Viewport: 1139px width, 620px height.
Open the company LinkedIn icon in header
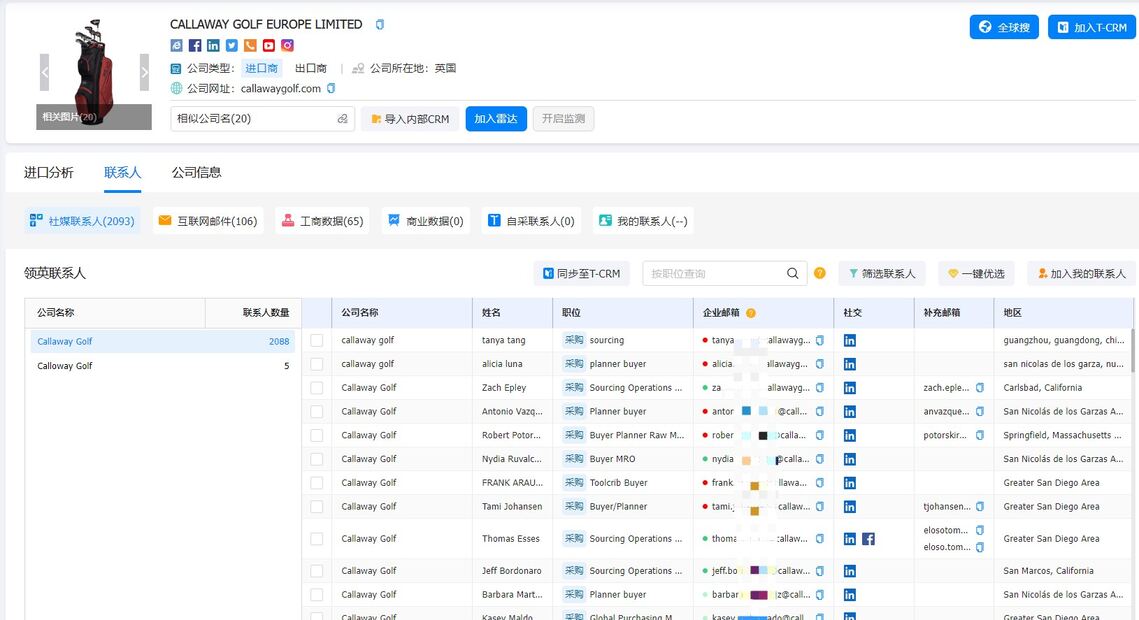point(213,45)
